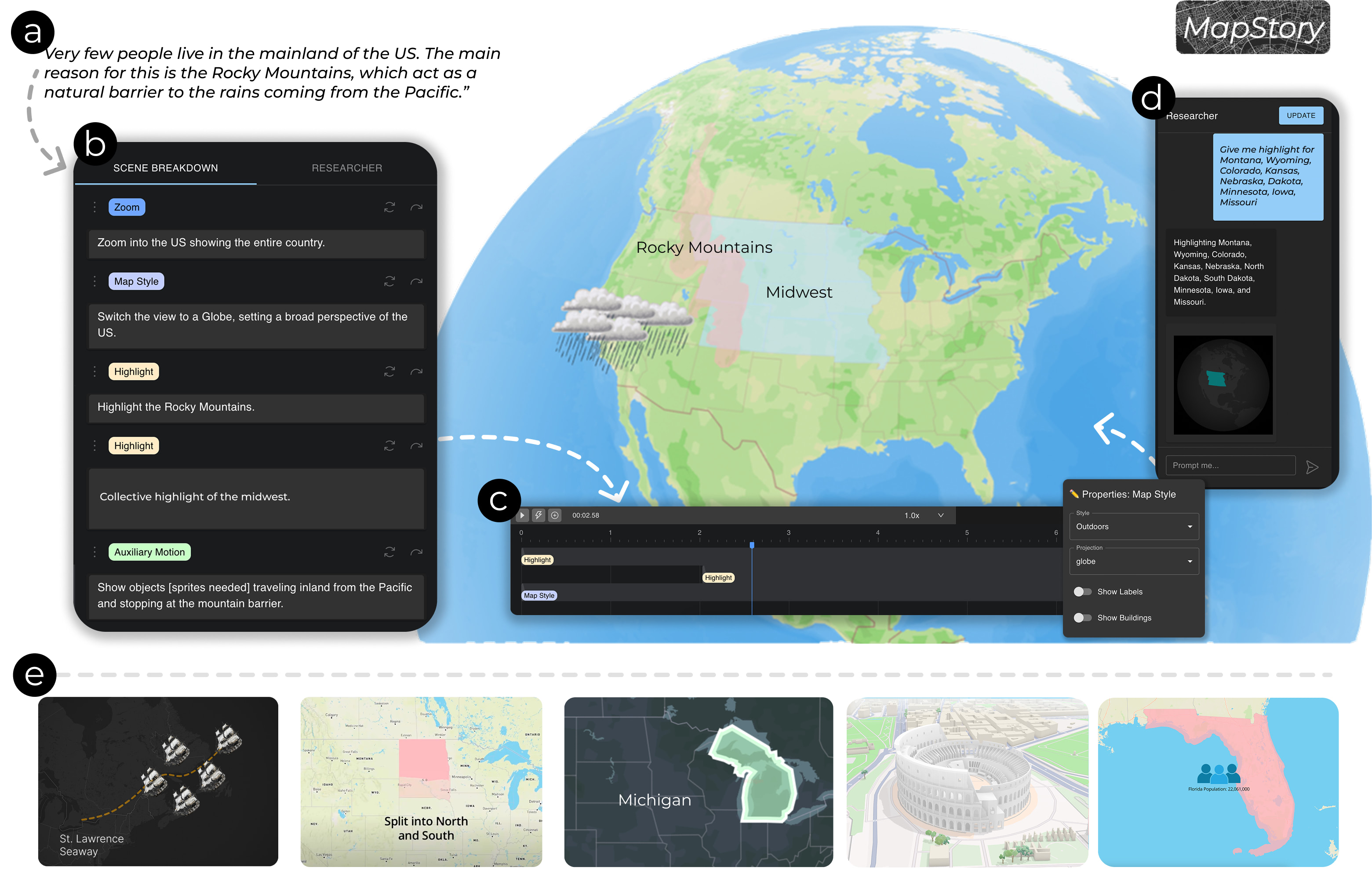Screen dimensions: 1372x878
Task: Click the Map Style clip on the timeline
Action: click(539, 596)
